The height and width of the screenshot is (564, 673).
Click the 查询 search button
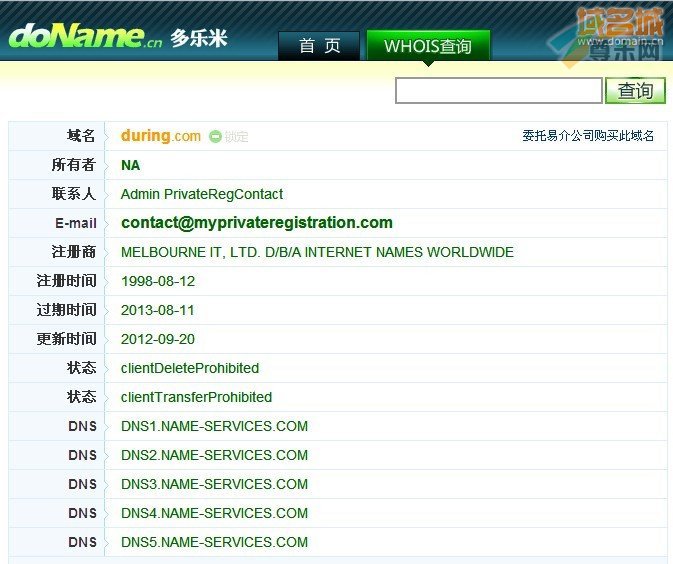635,91
